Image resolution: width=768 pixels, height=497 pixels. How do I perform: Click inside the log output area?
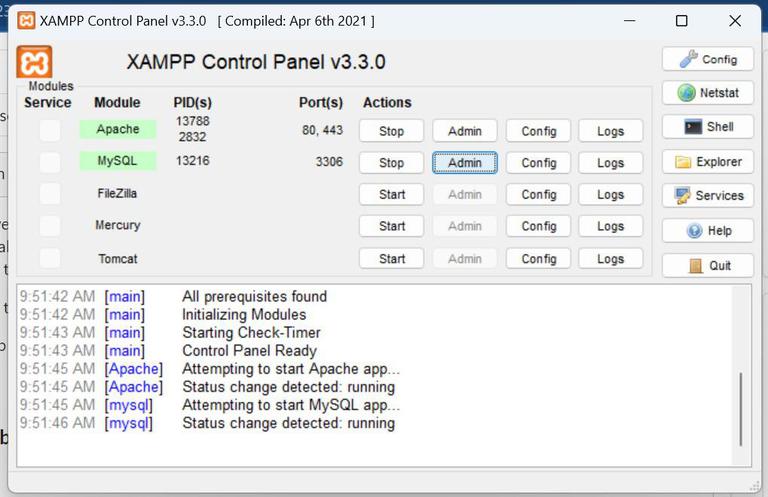(x=384, y=376)
